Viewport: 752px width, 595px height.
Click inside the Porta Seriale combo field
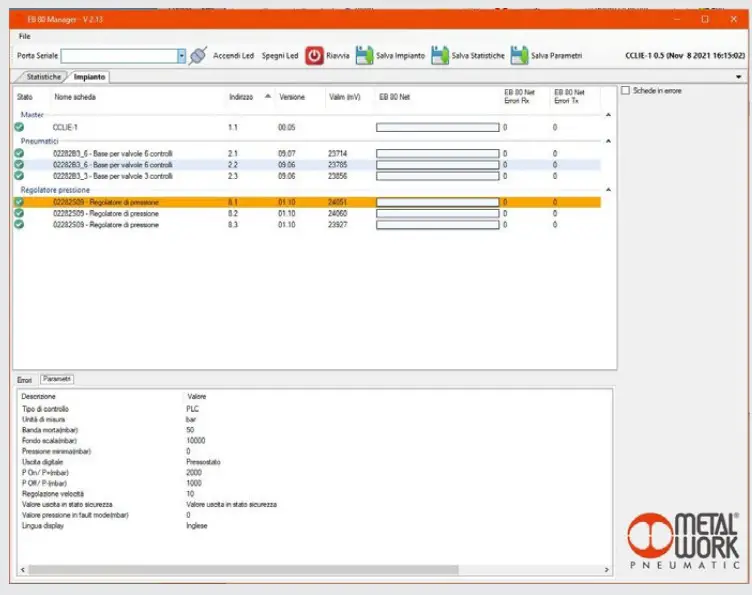pos(119,56)
